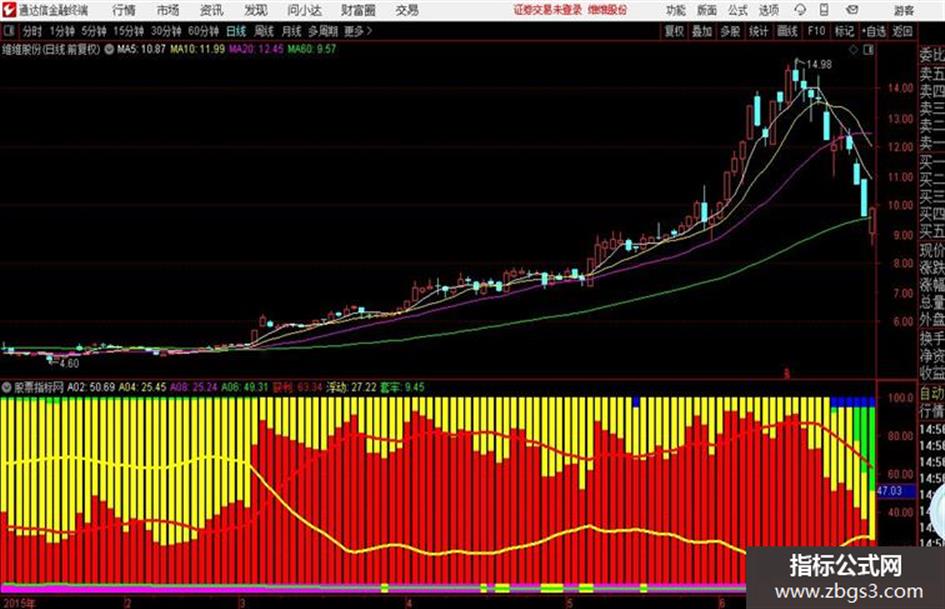945x609 pixels.
Task: Open the mail envelope icon
Action: [x=852, y=10]
